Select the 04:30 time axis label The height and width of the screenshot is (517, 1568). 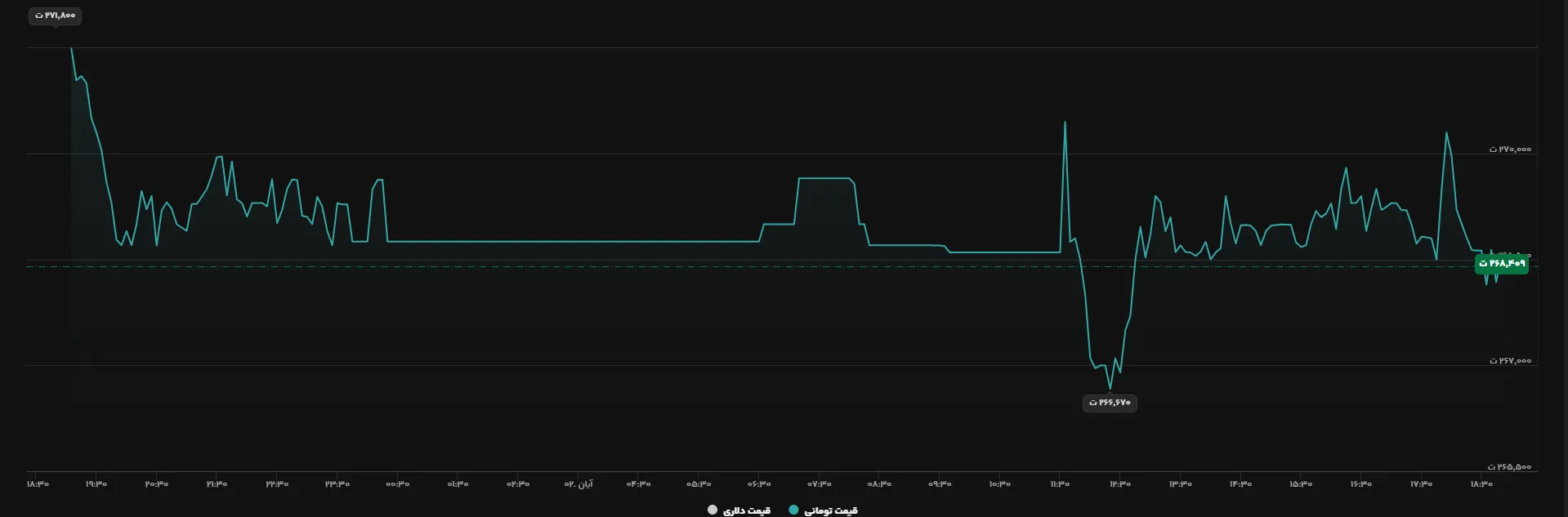pyautogui.click(x=639, y=484)
